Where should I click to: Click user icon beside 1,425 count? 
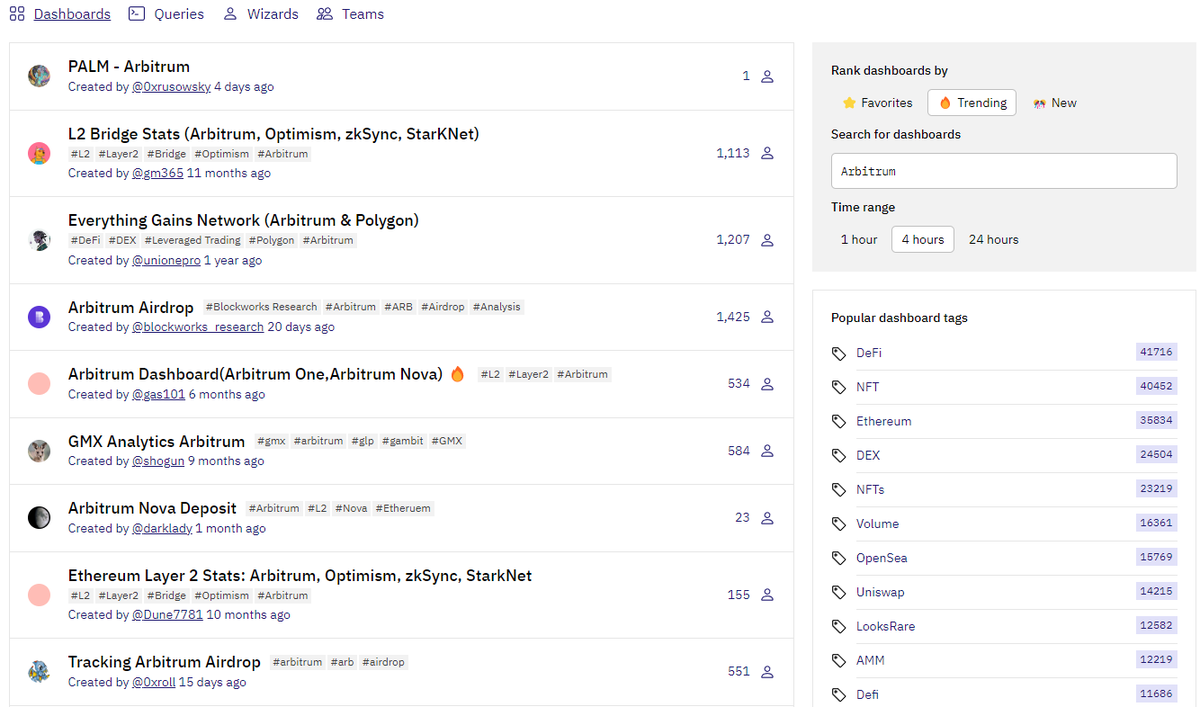point(767,317)
